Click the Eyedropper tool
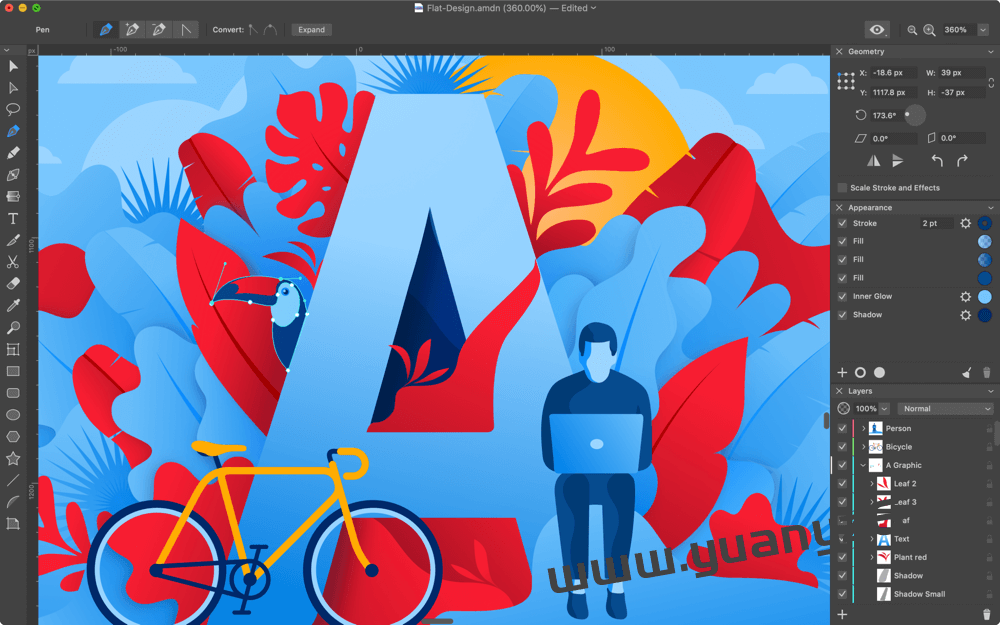The width and height of the screenshot is (1000, 625). pos(13,306)
